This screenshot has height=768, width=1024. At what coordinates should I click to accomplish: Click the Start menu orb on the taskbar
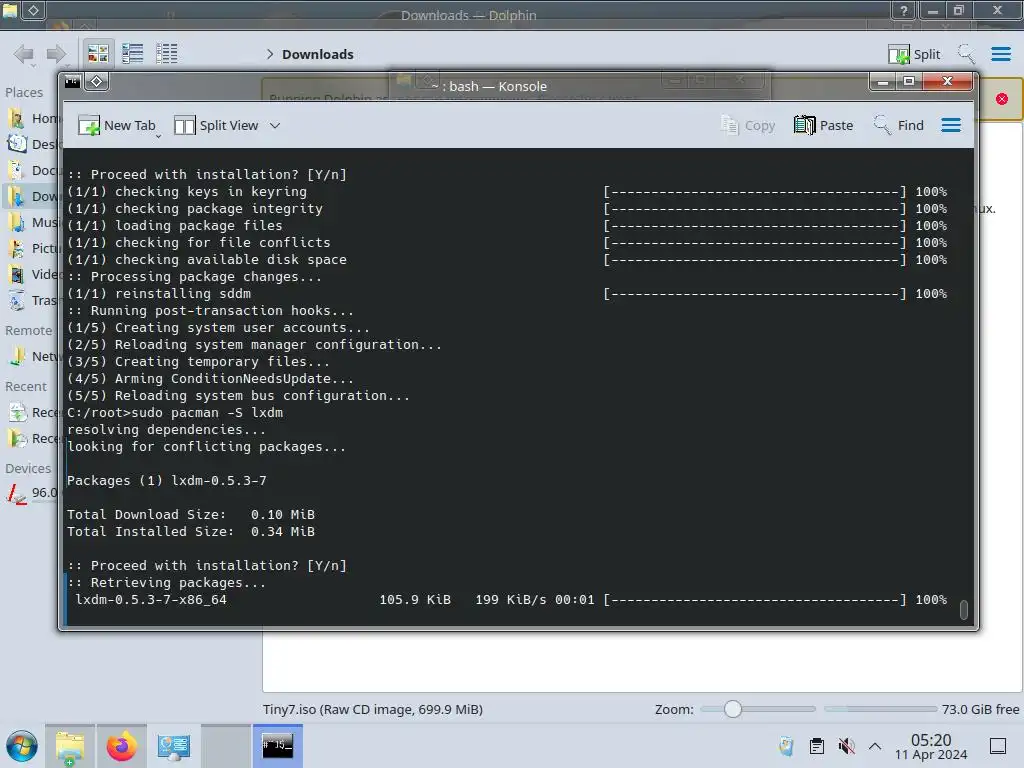(22, 746)
